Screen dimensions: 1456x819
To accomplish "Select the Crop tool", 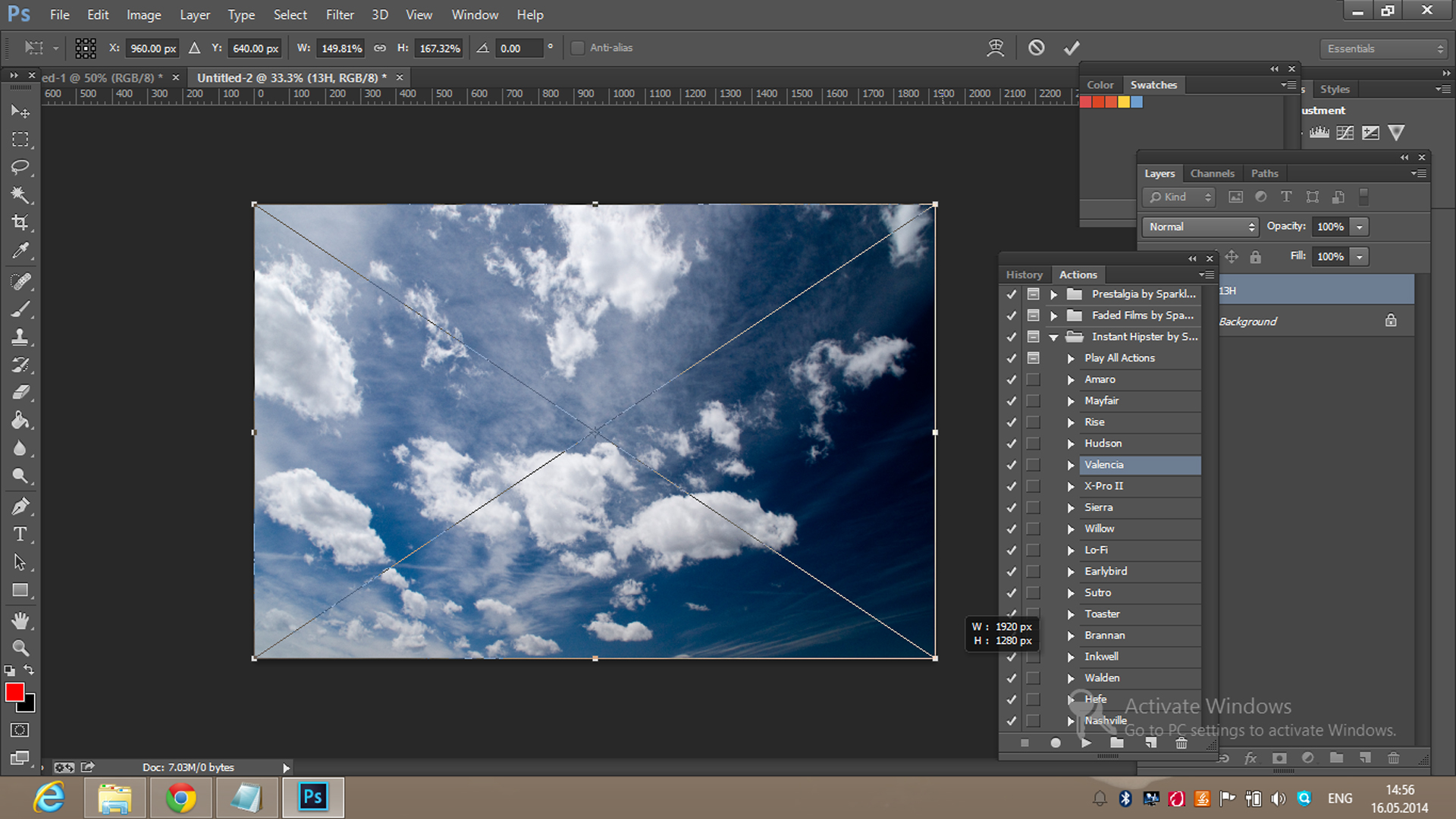I will 20,222.
